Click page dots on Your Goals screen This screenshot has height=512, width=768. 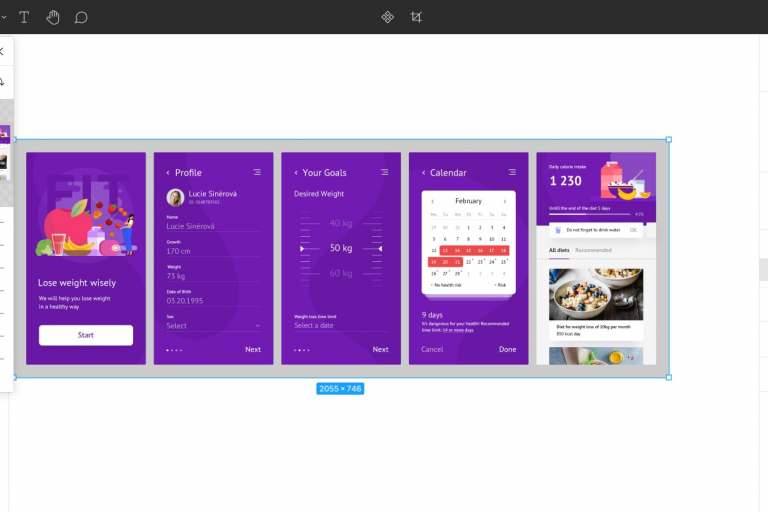[302, 350]
